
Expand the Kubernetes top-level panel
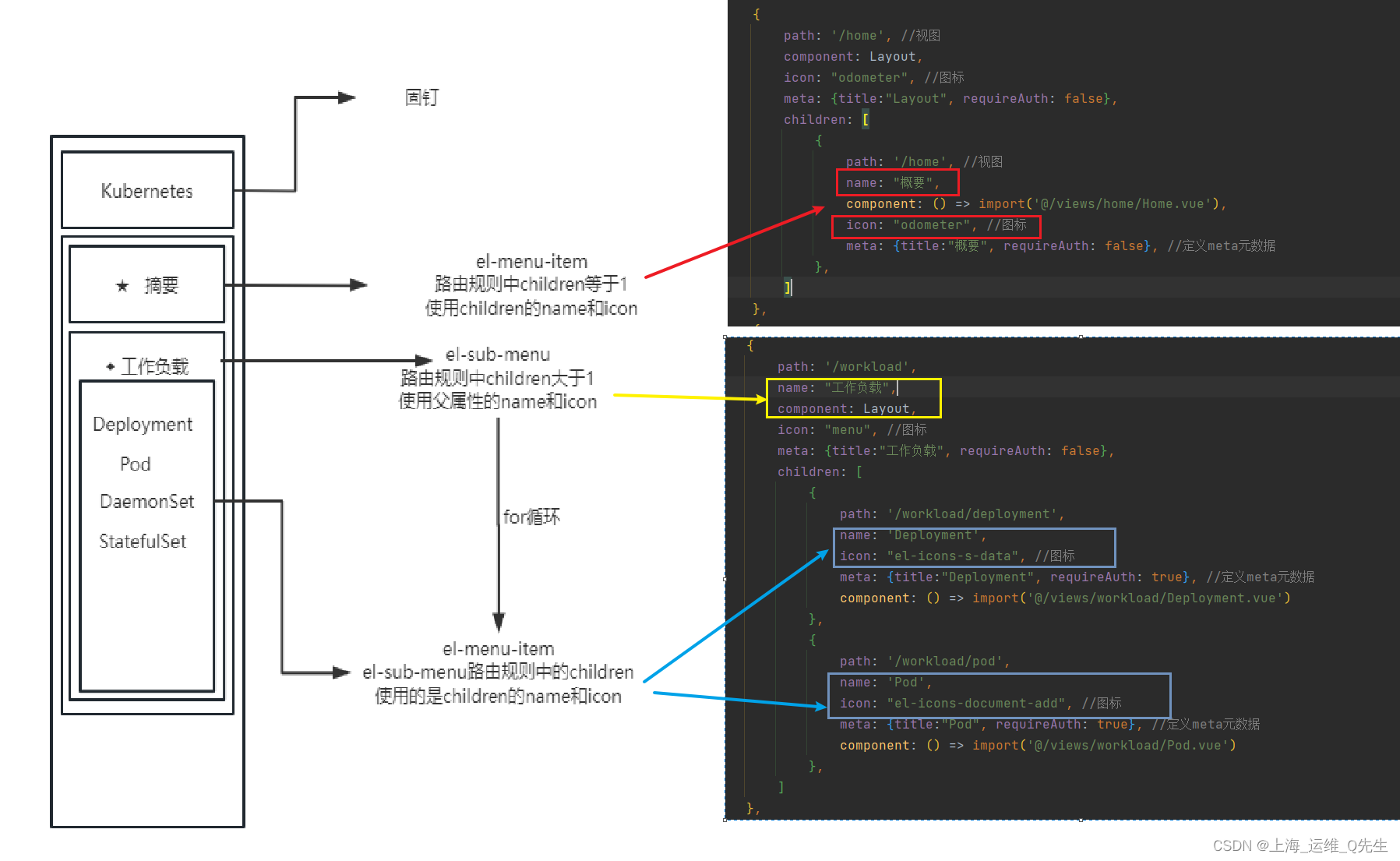pyautogui.click(x=146, y=190)
